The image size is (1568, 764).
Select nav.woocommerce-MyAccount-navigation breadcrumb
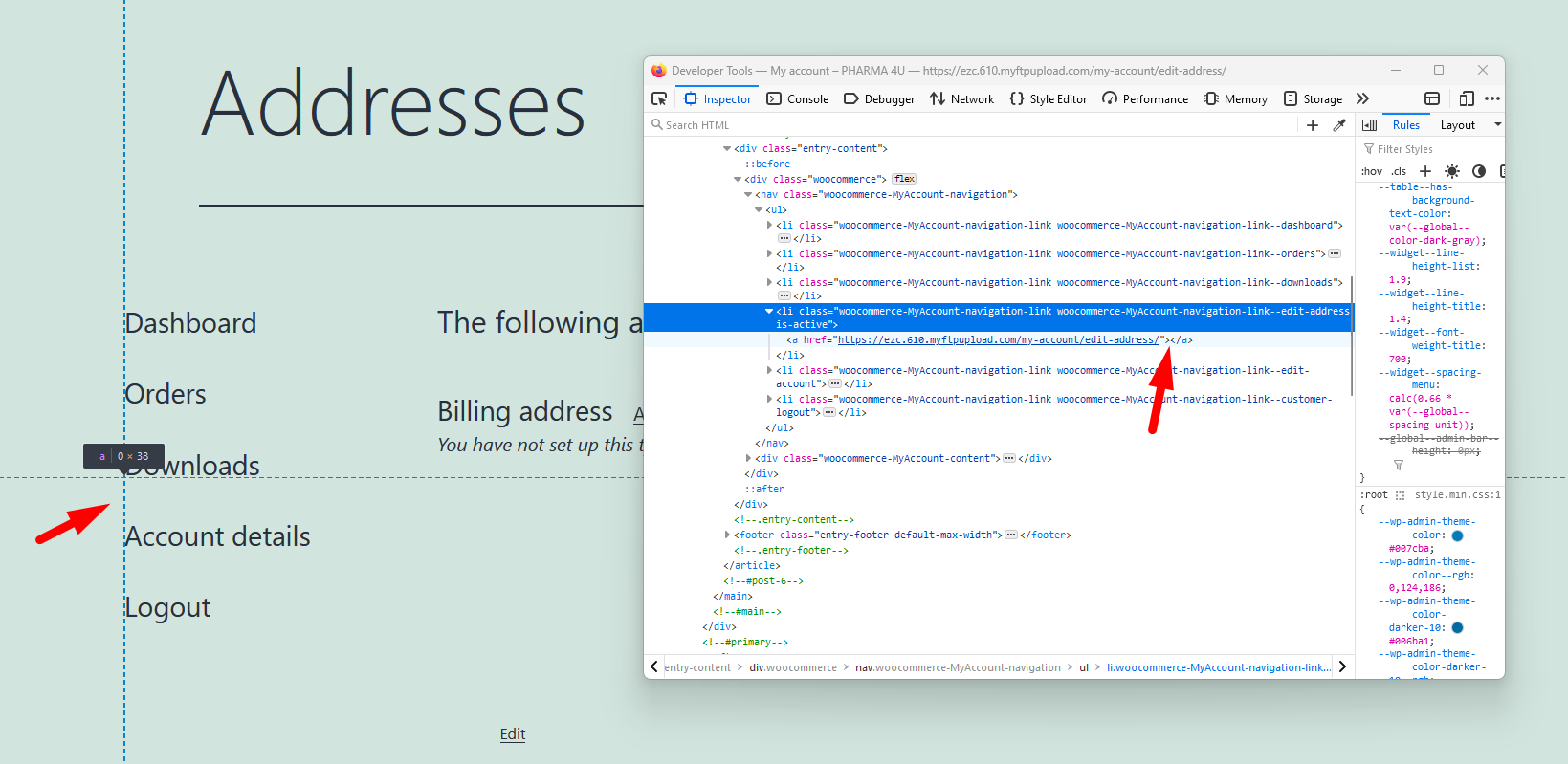point(958,667)
